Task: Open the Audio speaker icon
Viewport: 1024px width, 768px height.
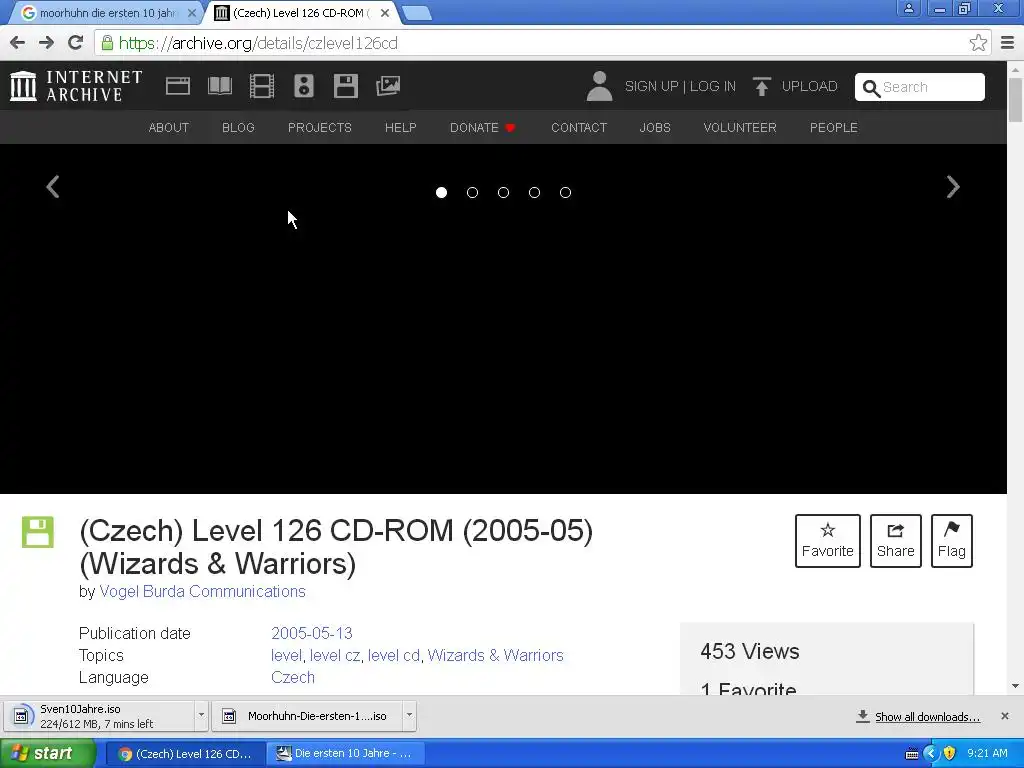Action: (x=304, y=86)
